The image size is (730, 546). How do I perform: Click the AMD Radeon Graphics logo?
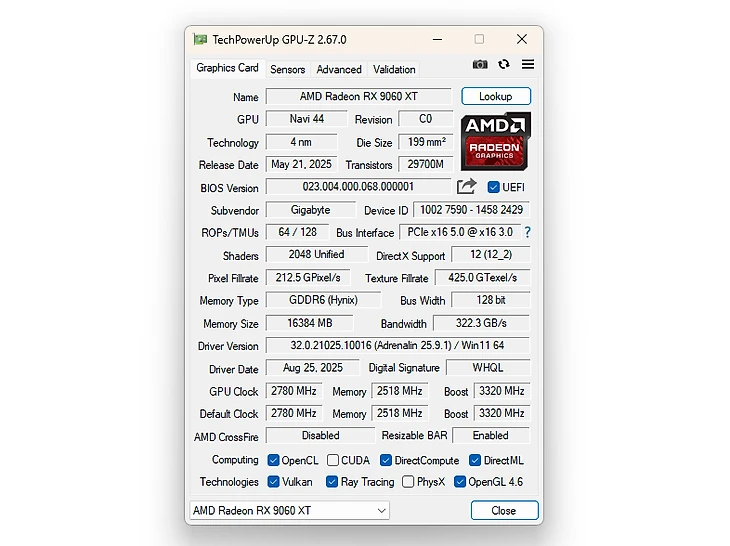tap(495, 141)
